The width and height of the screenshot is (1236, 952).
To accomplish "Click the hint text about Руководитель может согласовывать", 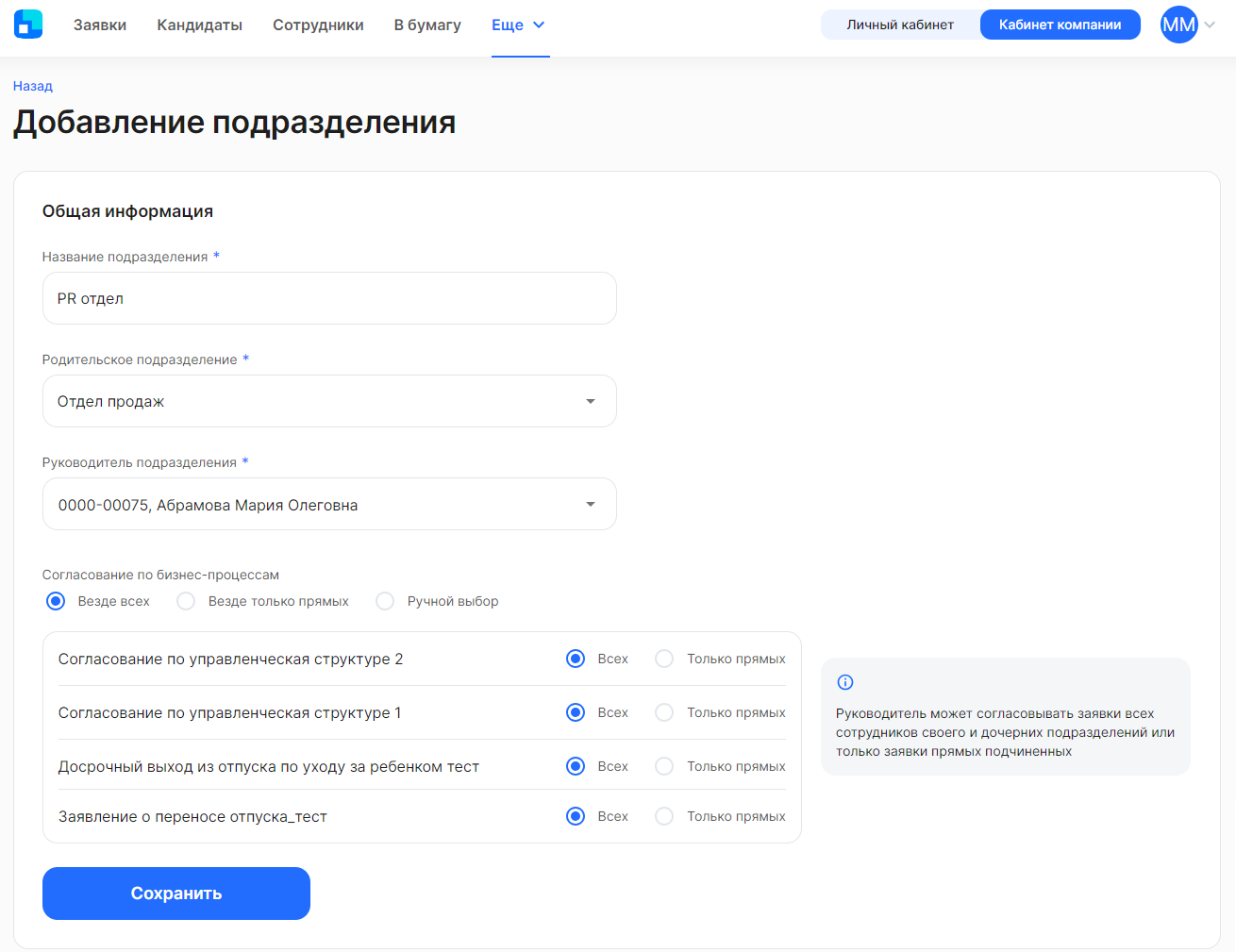I will pyautogui.click(x=1005, y=732).
